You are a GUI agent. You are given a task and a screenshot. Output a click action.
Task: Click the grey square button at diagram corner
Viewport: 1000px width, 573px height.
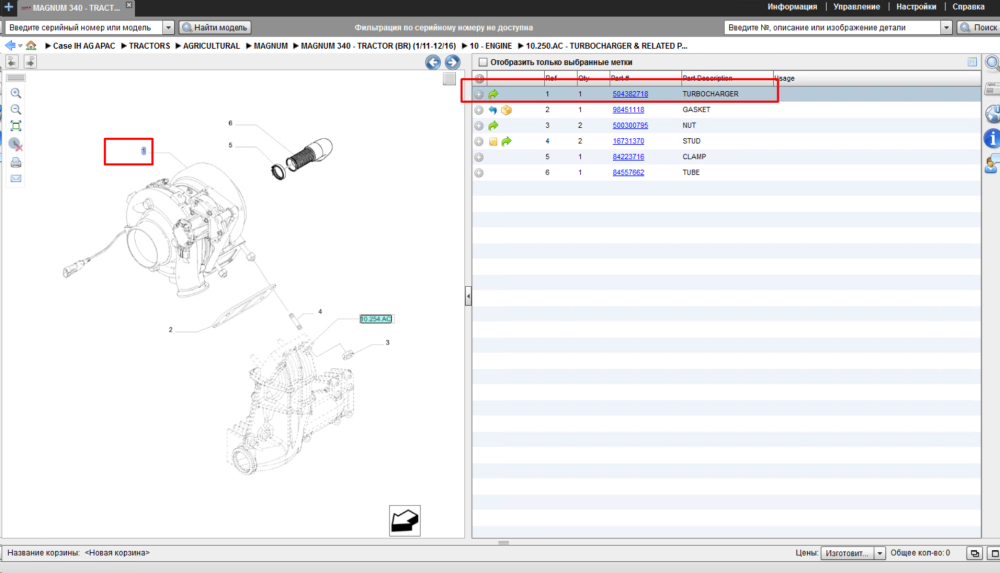(x=449, y=78)
